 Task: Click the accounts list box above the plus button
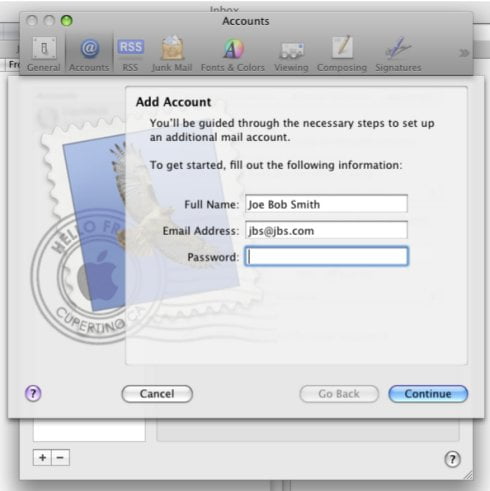pyautogui.click(x=89, y=430)
